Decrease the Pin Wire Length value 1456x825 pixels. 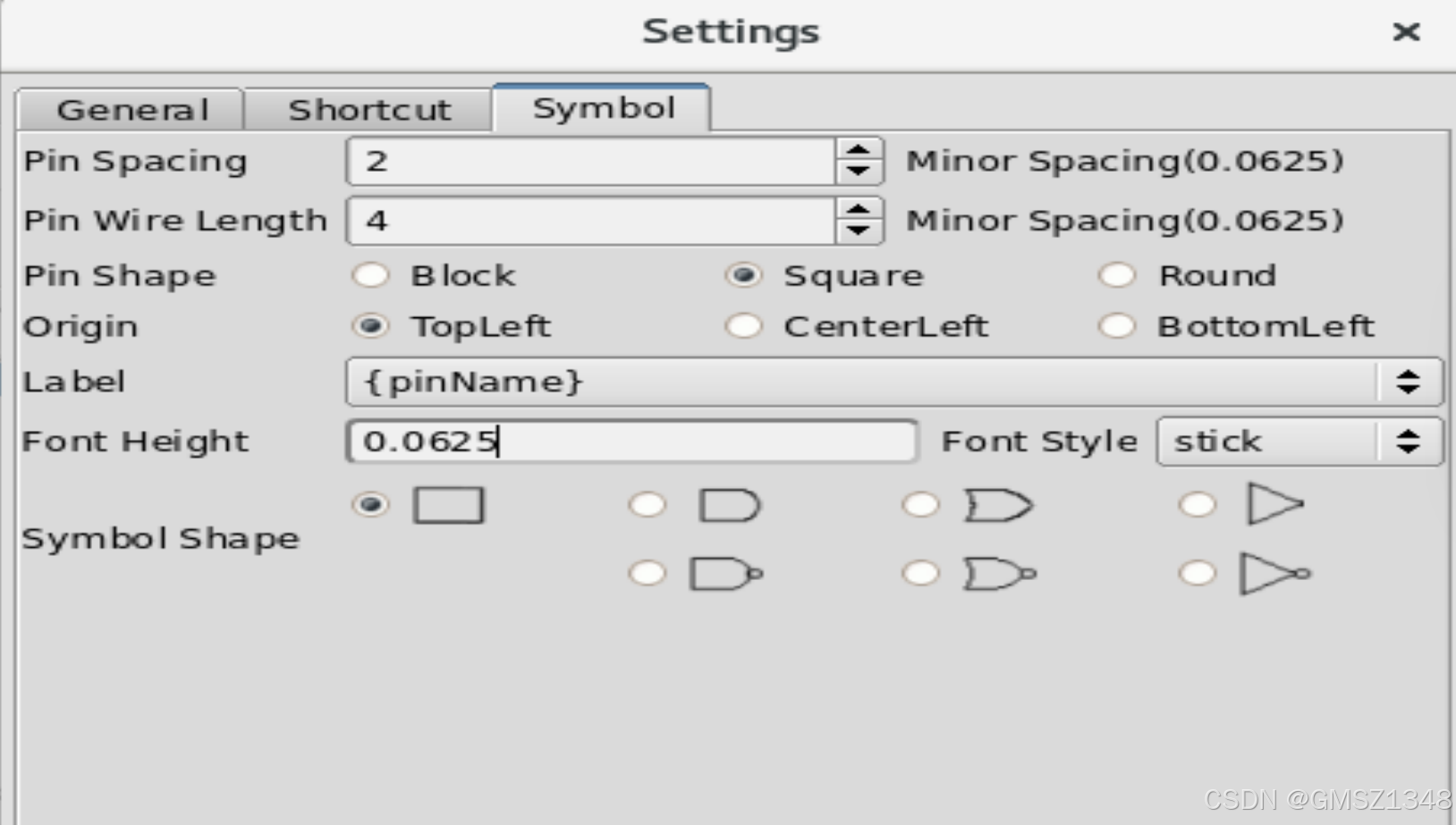click(x=859, y=231)
